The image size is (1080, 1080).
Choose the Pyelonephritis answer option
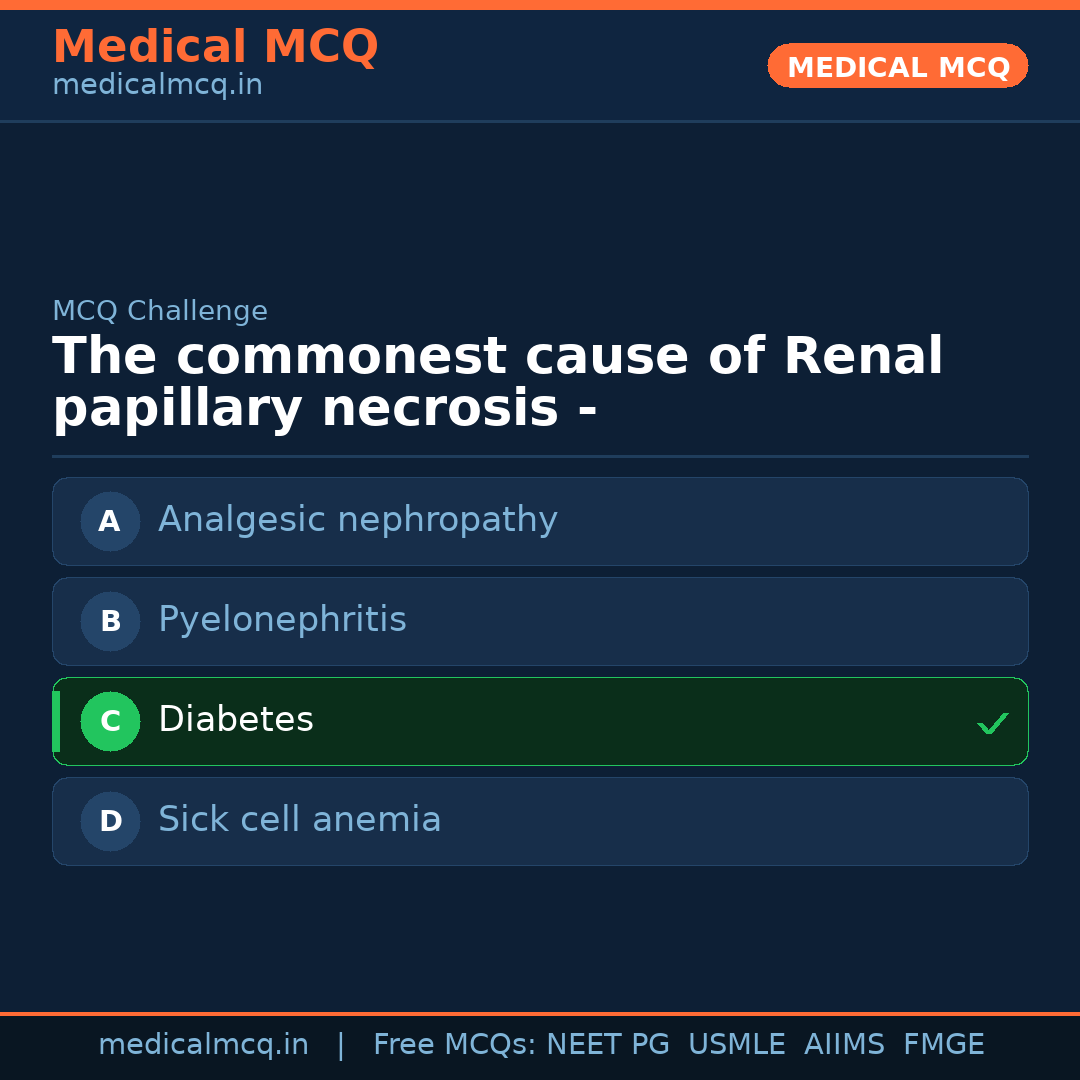[x=282, y=620]
